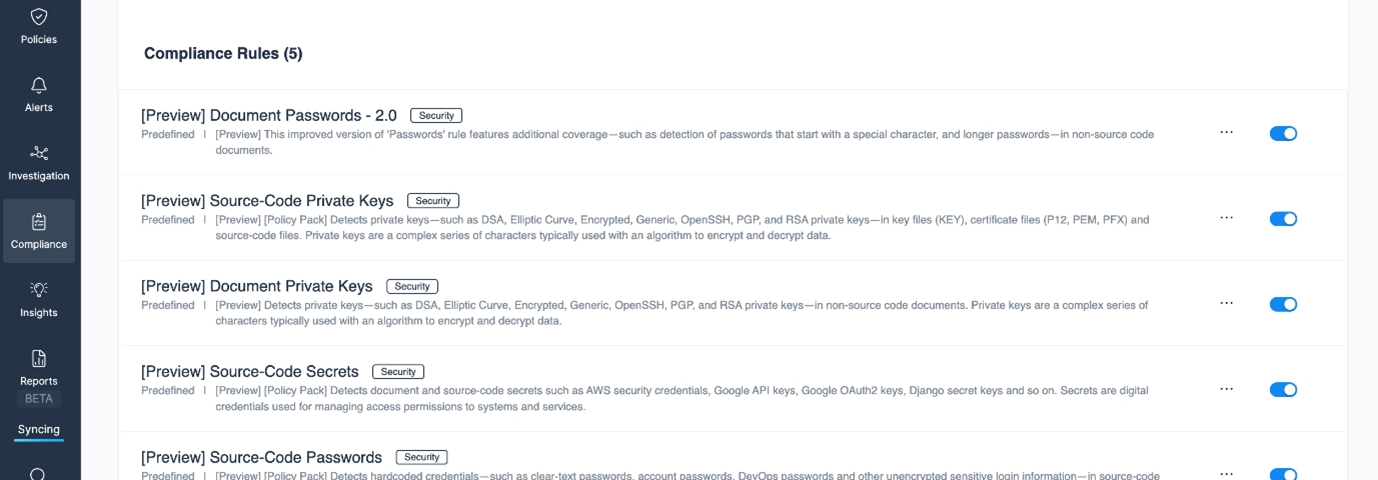
Task: Disable the Document Passwords - 2.0 rule toggle
Action: (1283, 133)
